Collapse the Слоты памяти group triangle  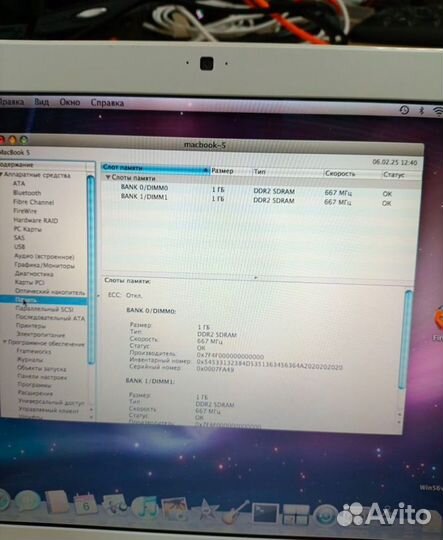[x=108, y=178]
